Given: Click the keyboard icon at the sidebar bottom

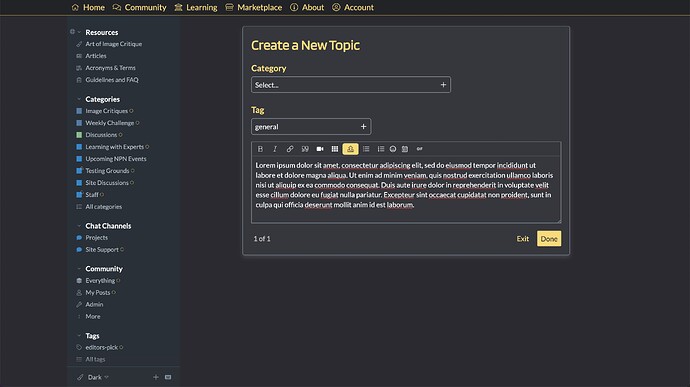Looking at the screenshot, I should point(168,377).
